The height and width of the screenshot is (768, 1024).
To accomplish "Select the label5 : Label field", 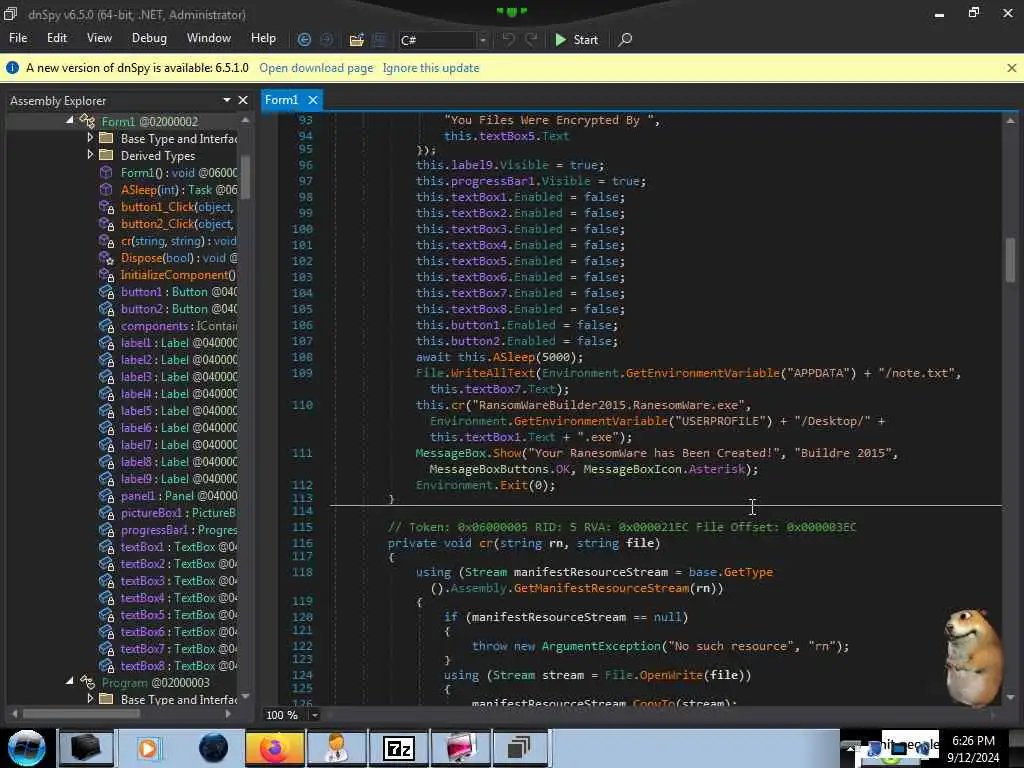I will coord(179,411).
